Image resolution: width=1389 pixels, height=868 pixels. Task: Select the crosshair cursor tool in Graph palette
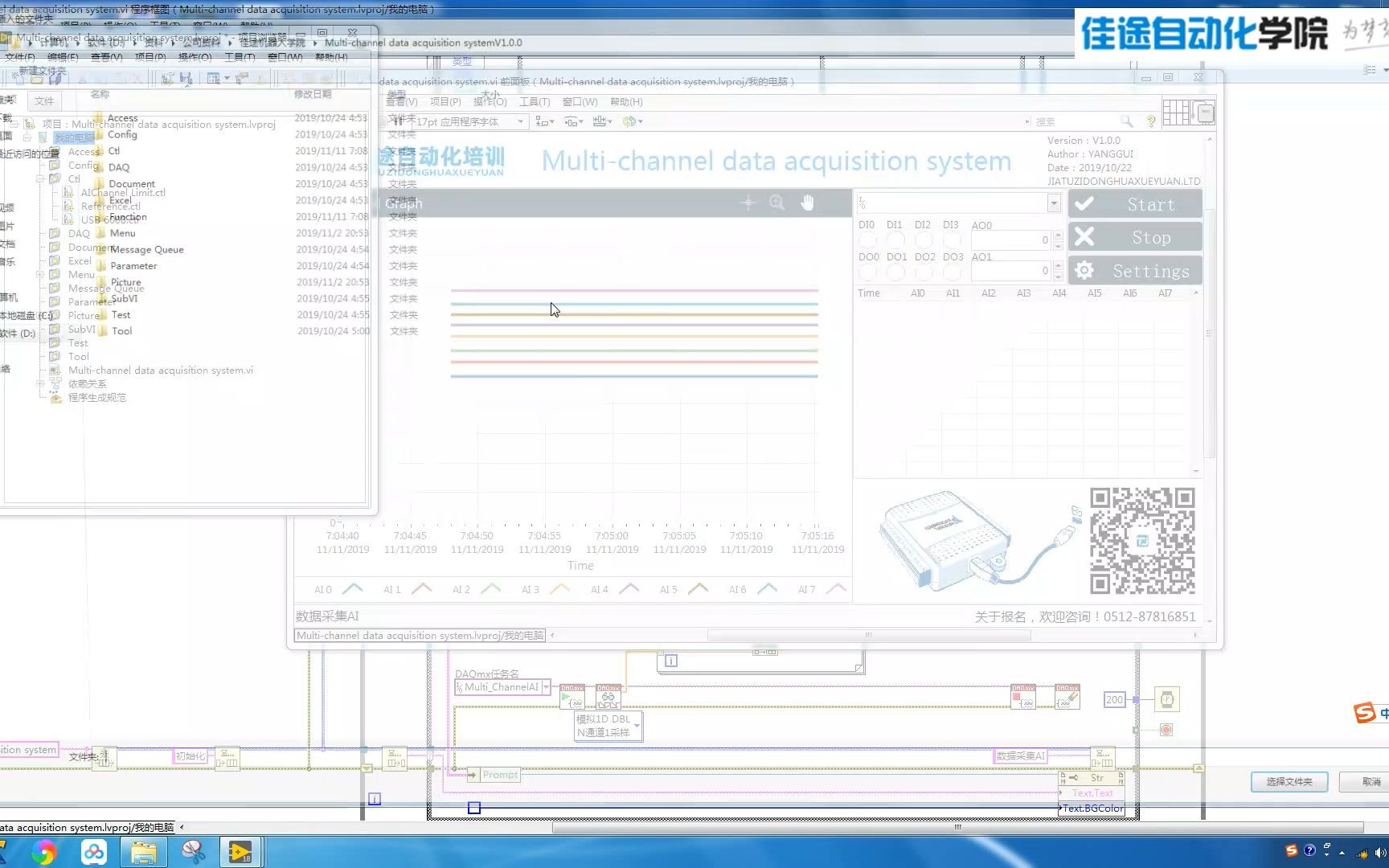click(x=748, y=203)
